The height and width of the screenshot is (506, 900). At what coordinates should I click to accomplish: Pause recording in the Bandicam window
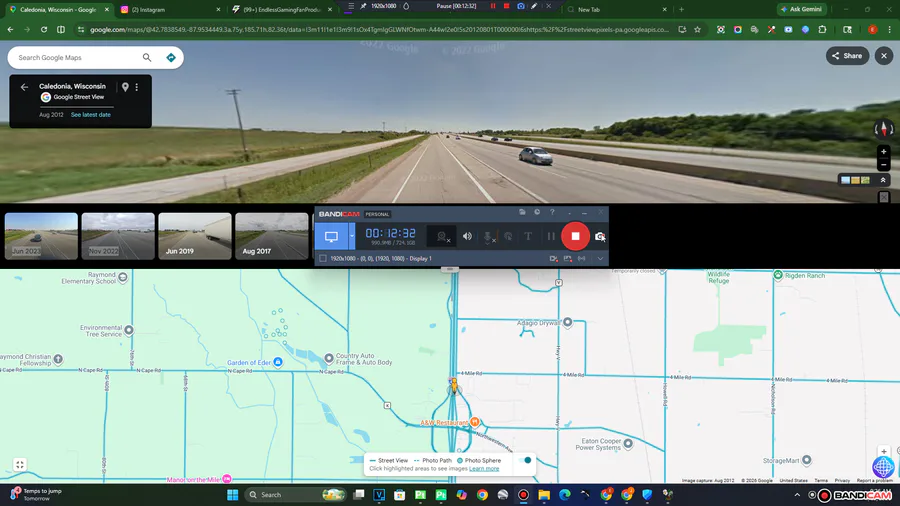[x=551, y=236]
